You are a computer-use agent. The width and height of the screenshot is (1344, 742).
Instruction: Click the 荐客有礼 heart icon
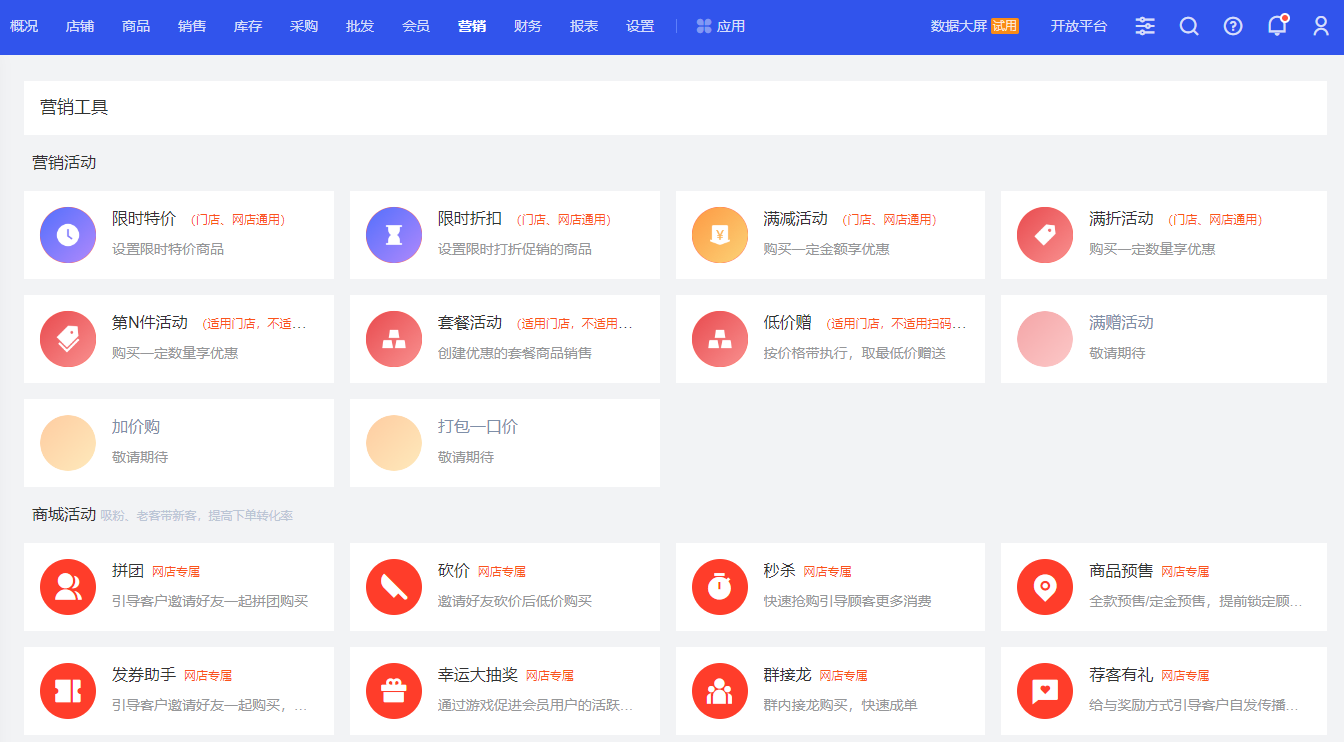[1045, 691]
